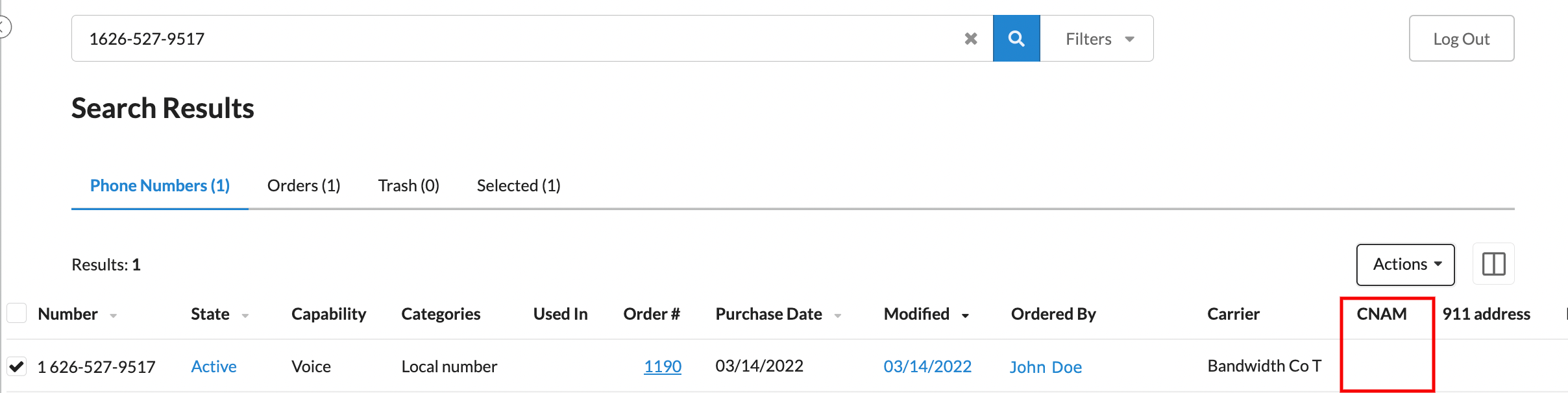Image resolution: width=1568 pixels, height=393 pixels.
Task: Open order number 1190 link
Action: (x=663, y=366)
